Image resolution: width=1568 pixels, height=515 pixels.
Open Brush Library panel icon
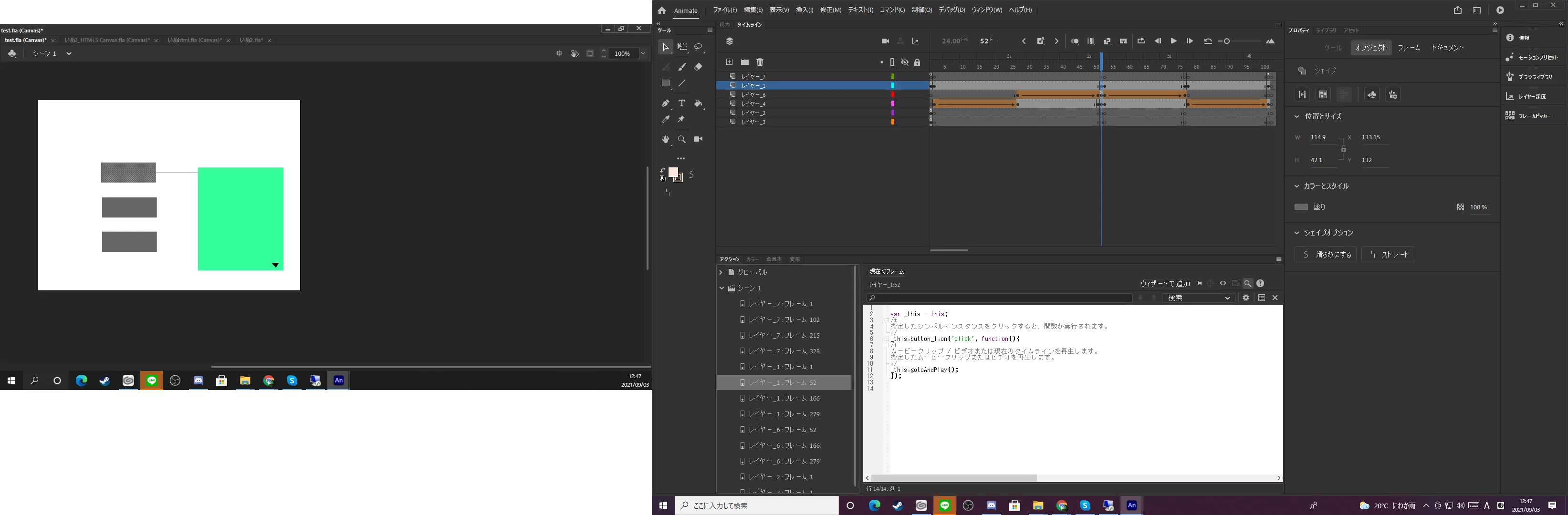1510,77
